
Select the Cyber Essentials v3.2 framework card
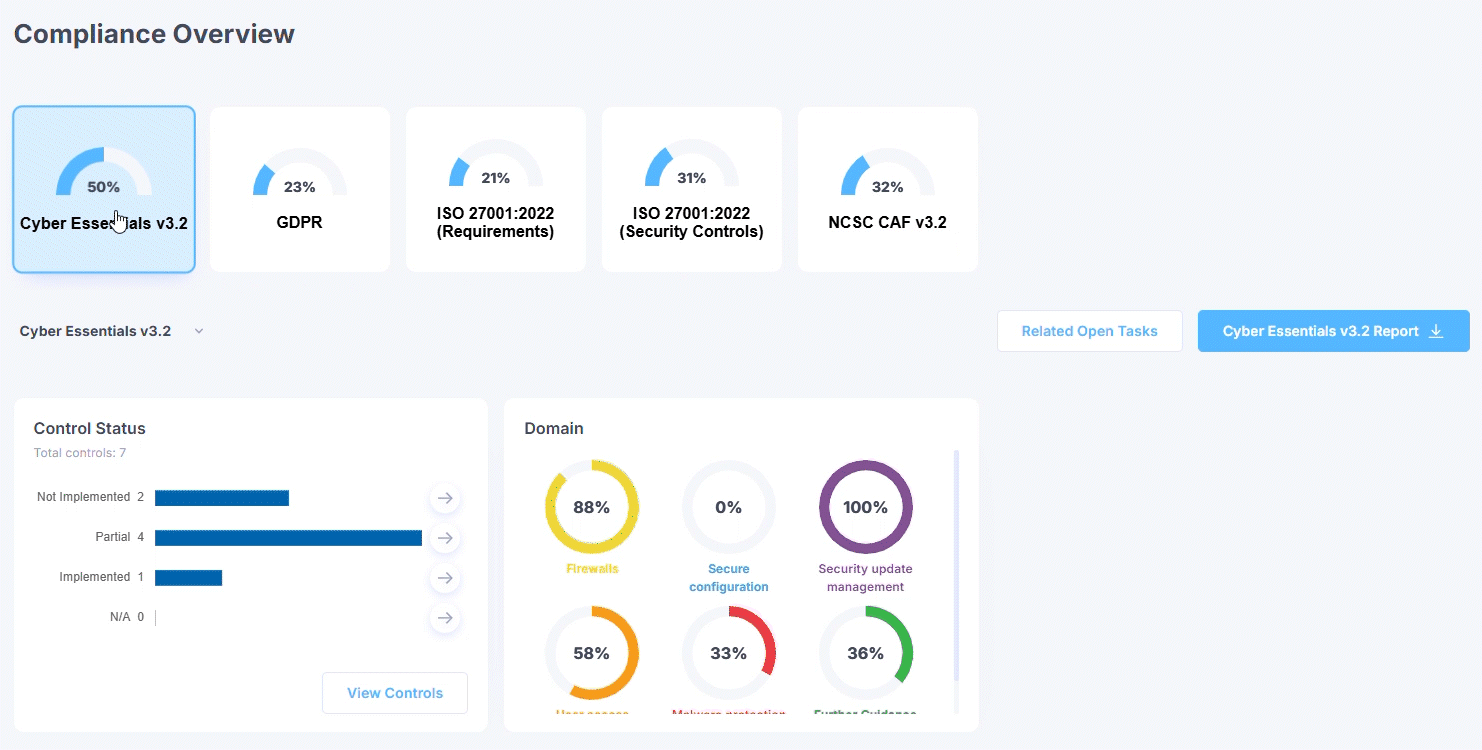[x=104, y=189]
